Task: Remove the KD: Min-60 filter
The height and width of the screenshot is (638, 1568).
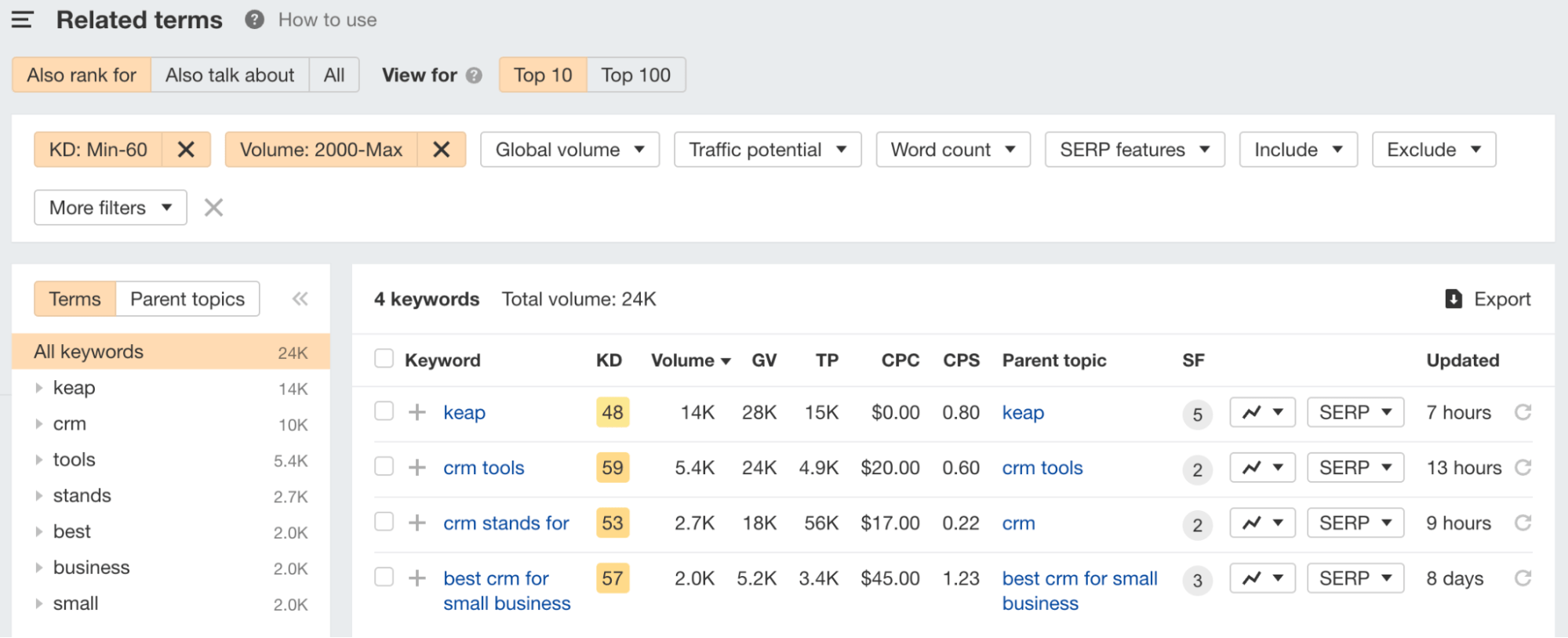Action: pyautogui.click(x=186, y=149)
